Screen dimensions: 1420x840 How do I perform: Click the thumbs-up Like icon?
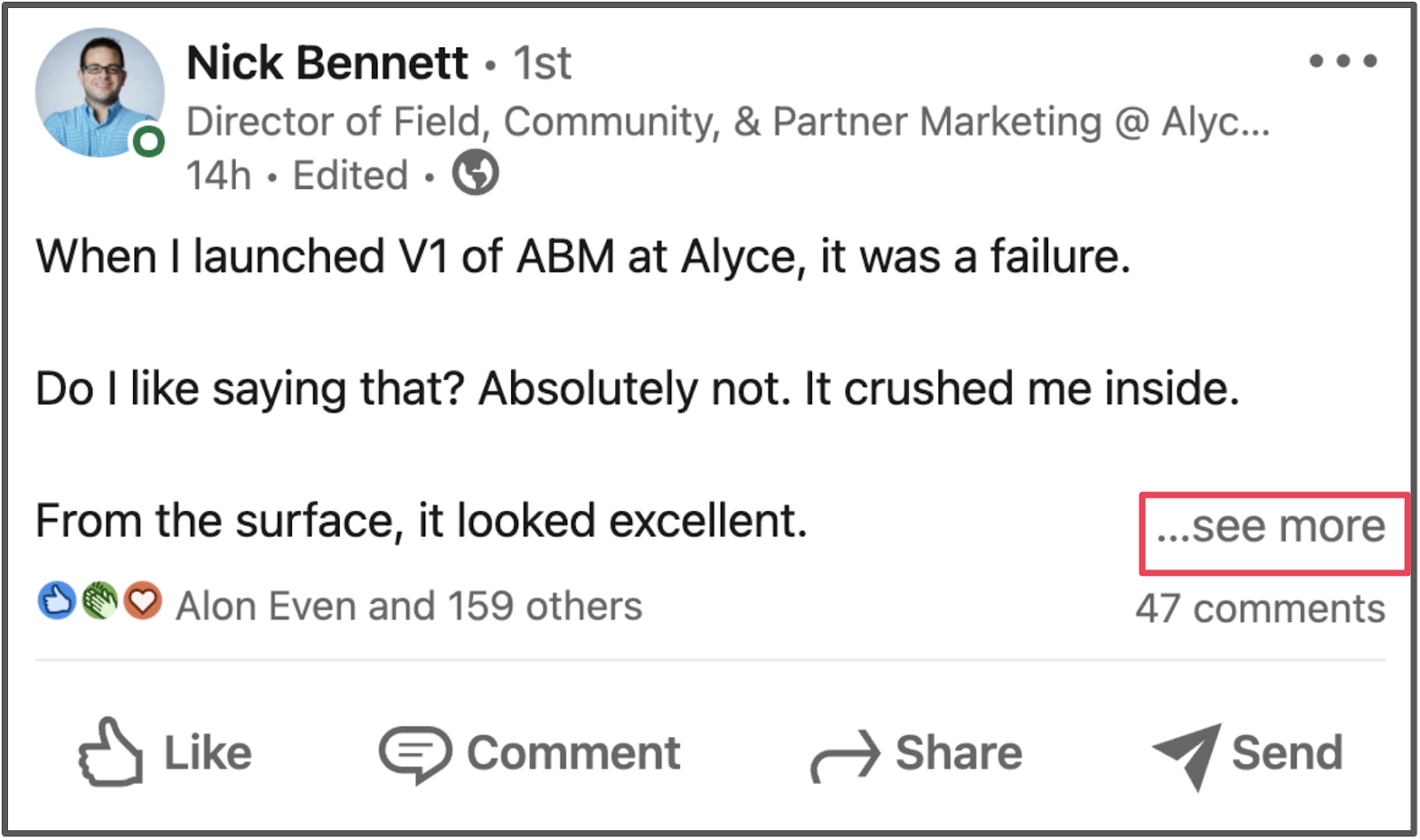coord(110,752)
